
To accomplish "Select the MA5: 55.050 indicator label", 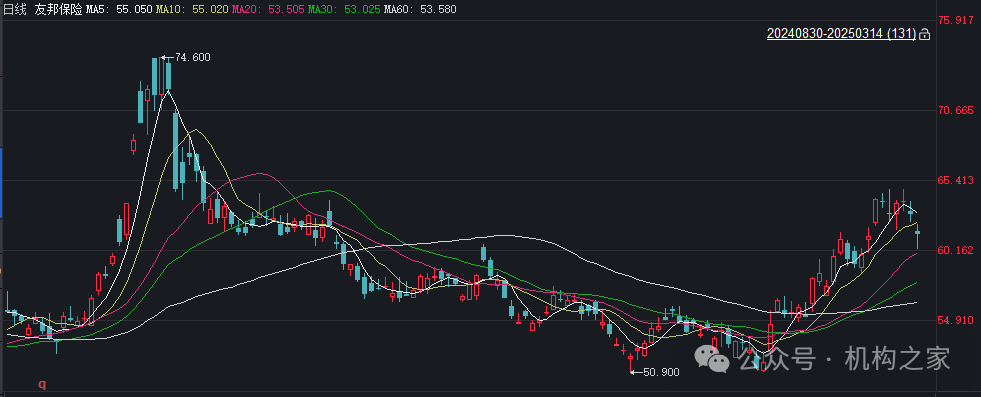I will pyautogui.click(x=119, y=9).
